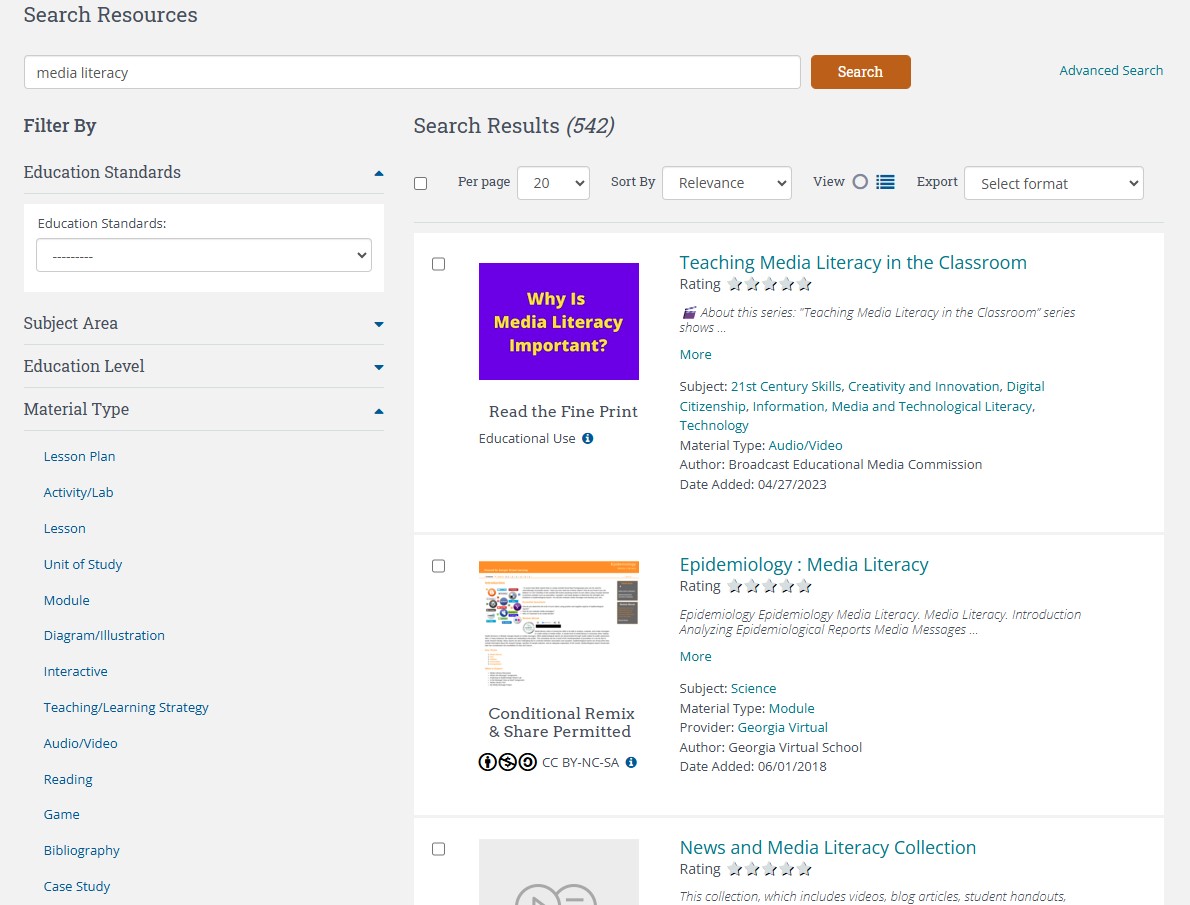Collapse the Material Type filter
The image size is (1190, 905).
click(x=203, y=409)
